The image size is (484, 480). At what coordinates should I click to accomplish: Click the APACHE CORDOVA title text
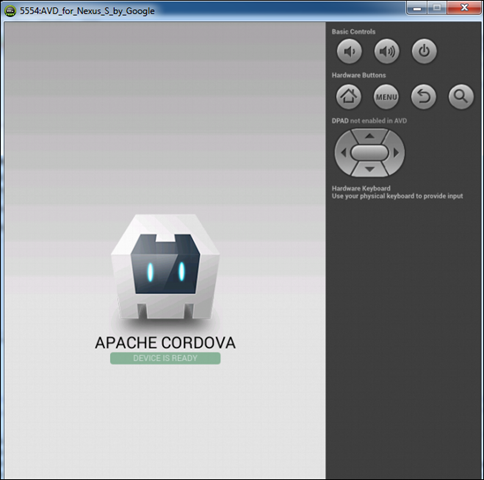(165, 343)
